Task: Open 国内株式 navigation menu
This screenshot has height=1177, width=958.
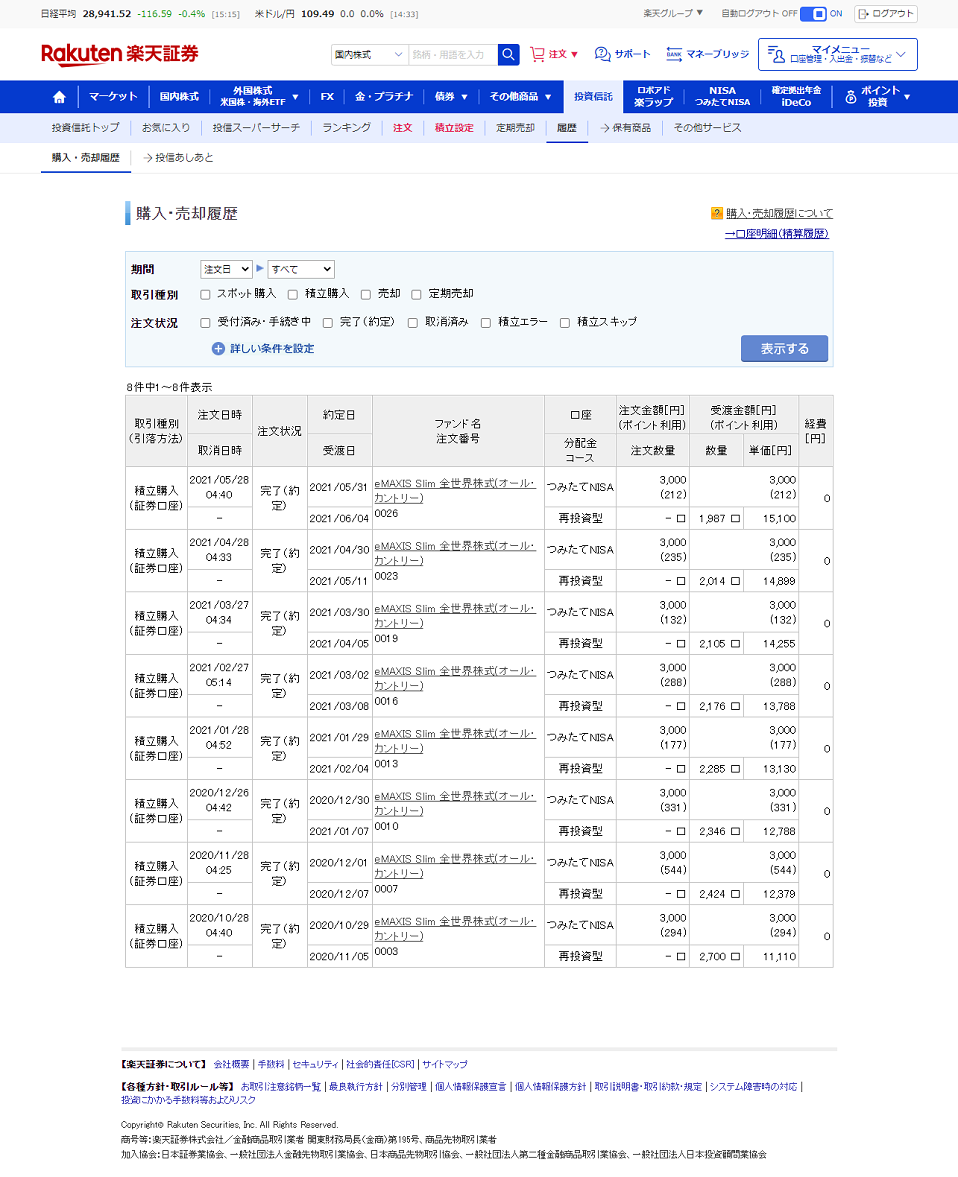Action: click(x=179, y=97)
